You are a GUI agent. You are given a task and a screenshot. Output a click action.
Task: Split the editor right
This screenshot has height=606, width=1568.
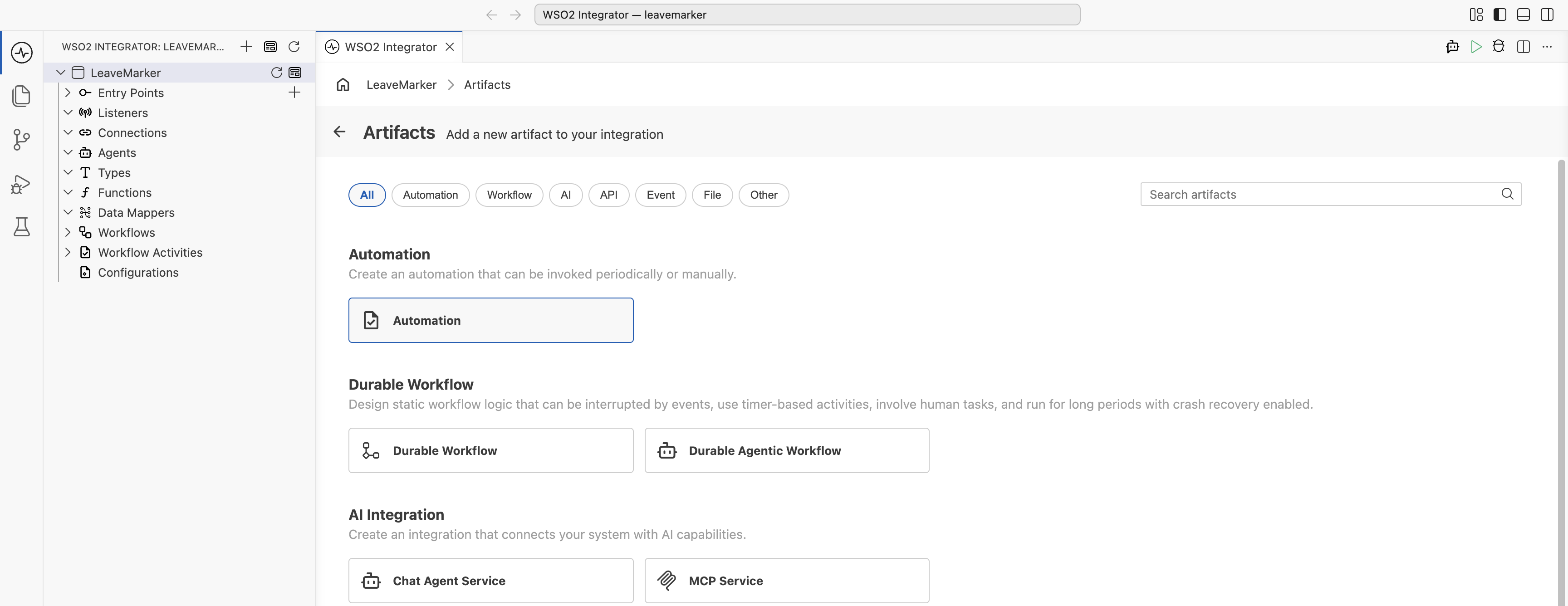click(x=1524, y=47)
